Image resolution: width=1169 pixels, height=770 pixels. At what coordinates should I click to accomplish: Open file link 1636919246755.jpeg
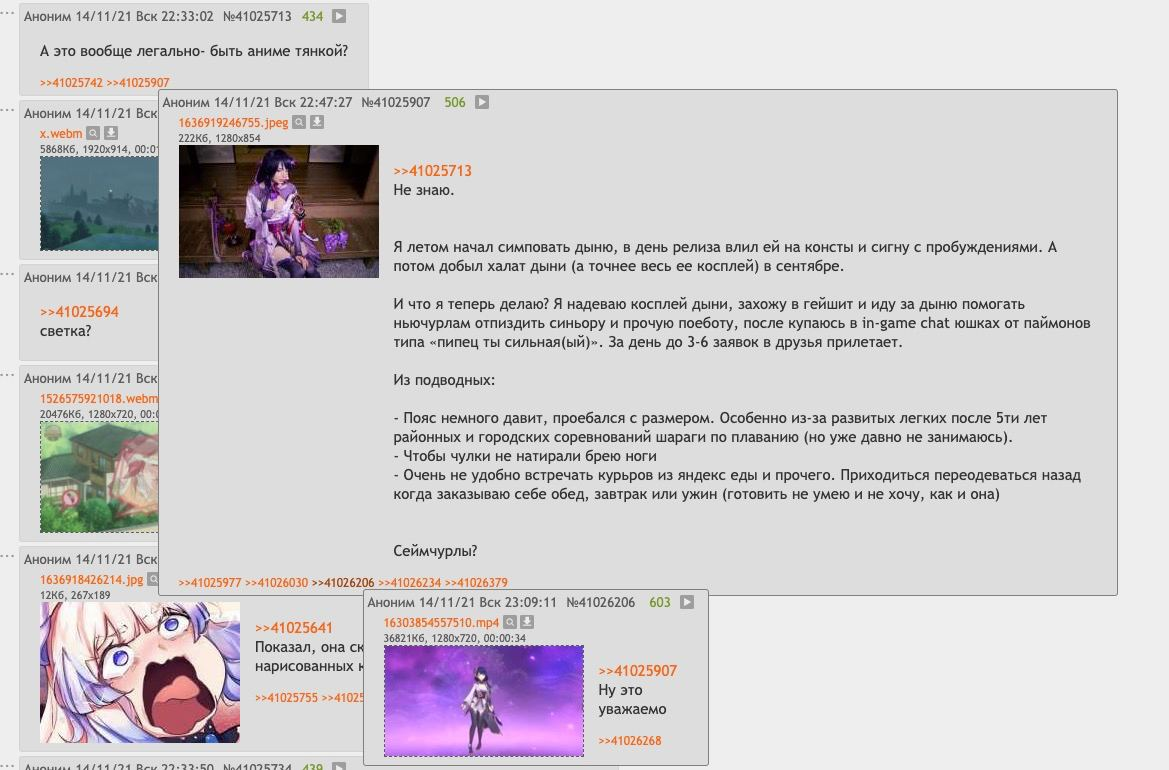click(233, 122)
